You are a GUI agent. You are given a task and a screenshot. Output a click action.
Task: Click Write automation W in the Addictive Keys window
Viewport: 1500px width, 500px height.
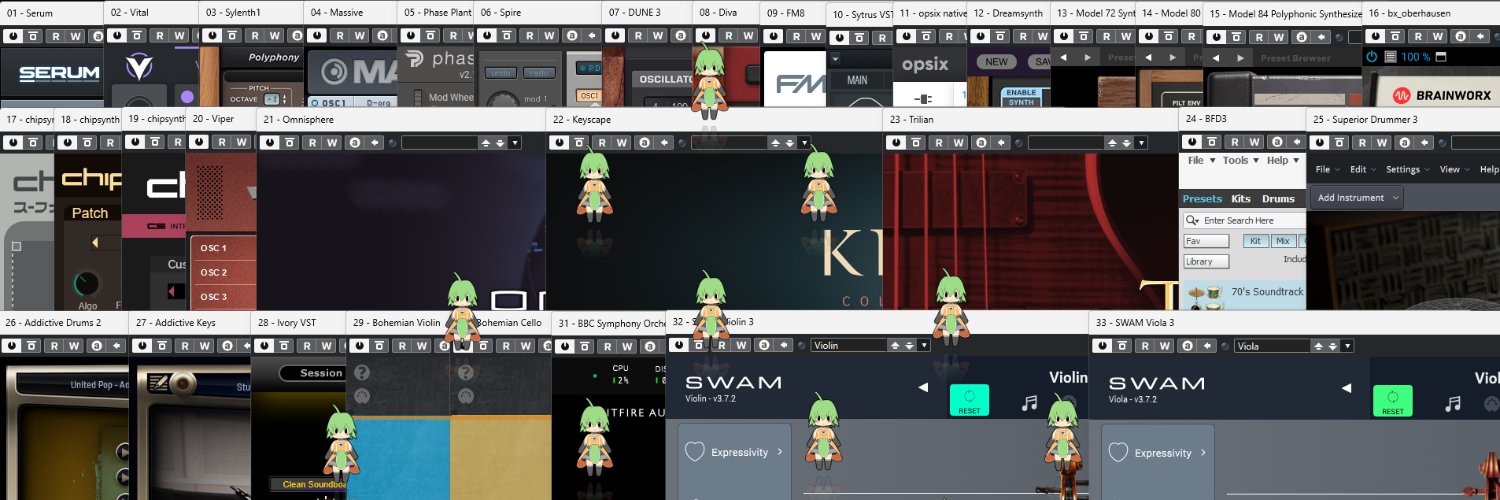205,345
